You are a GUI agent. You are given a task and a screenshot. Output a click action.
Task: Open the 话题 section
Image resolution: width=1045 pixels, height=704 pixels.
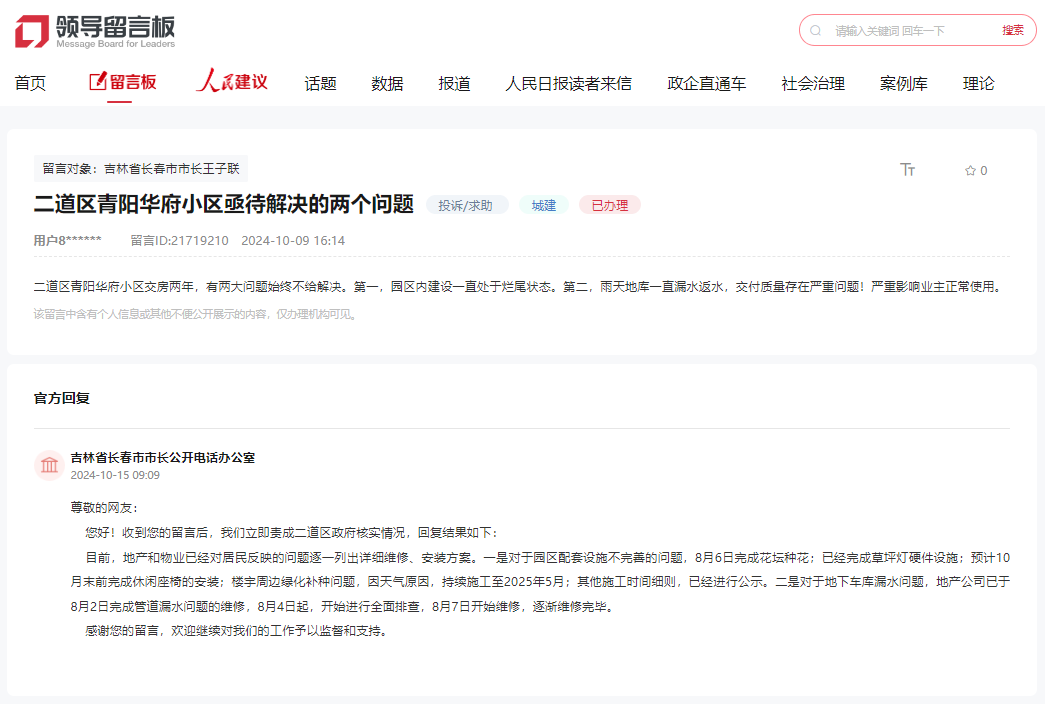(318, 83)
